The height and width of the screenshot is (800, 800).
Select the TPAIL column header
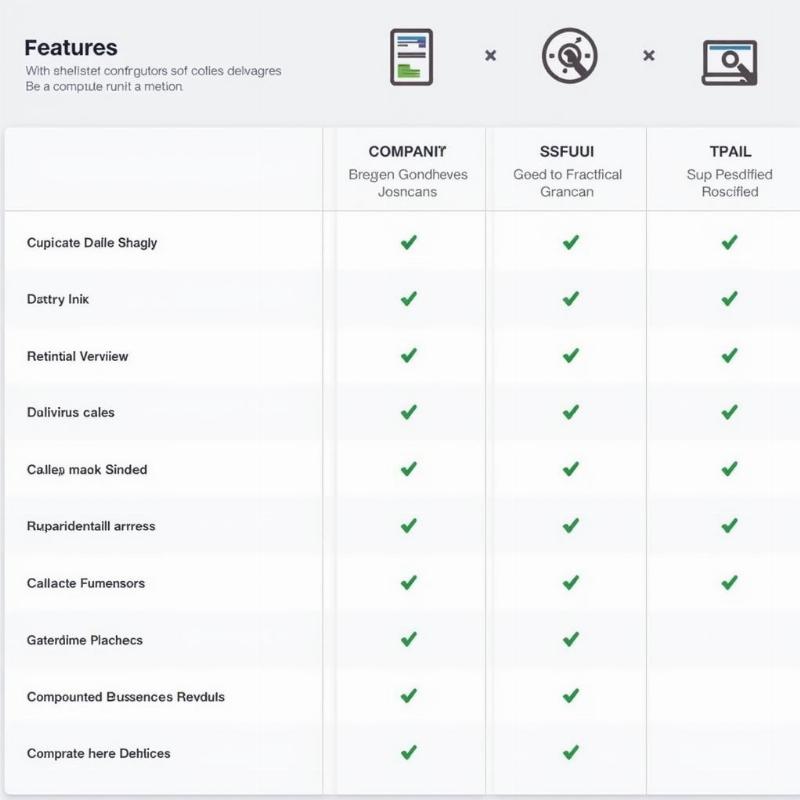(x=729, y=152)
